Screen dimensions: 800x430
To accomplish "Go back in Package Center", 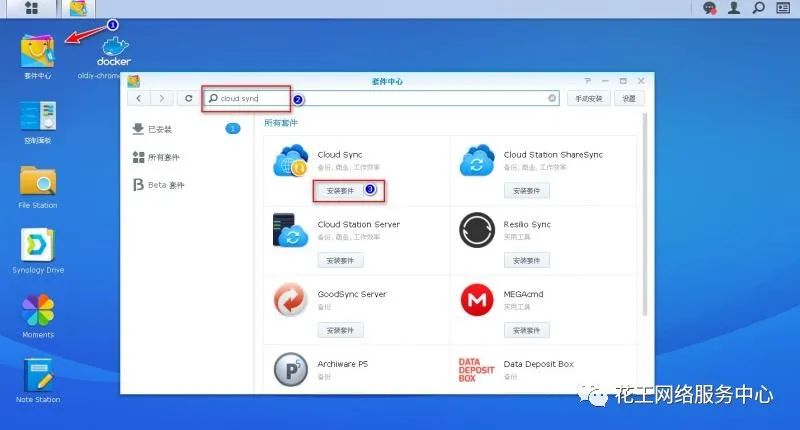I will [139, 98].
